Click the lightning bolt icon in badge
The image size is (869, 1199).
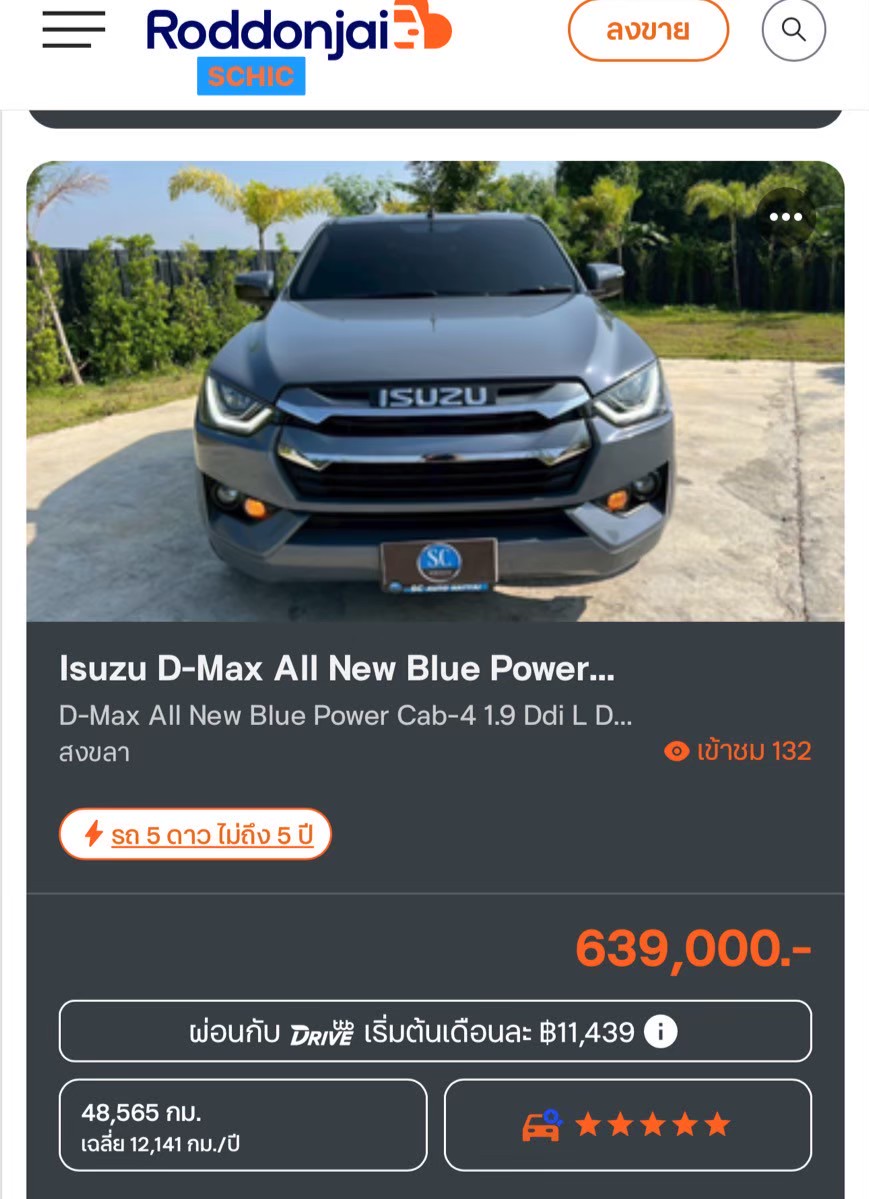coord(93,833)
